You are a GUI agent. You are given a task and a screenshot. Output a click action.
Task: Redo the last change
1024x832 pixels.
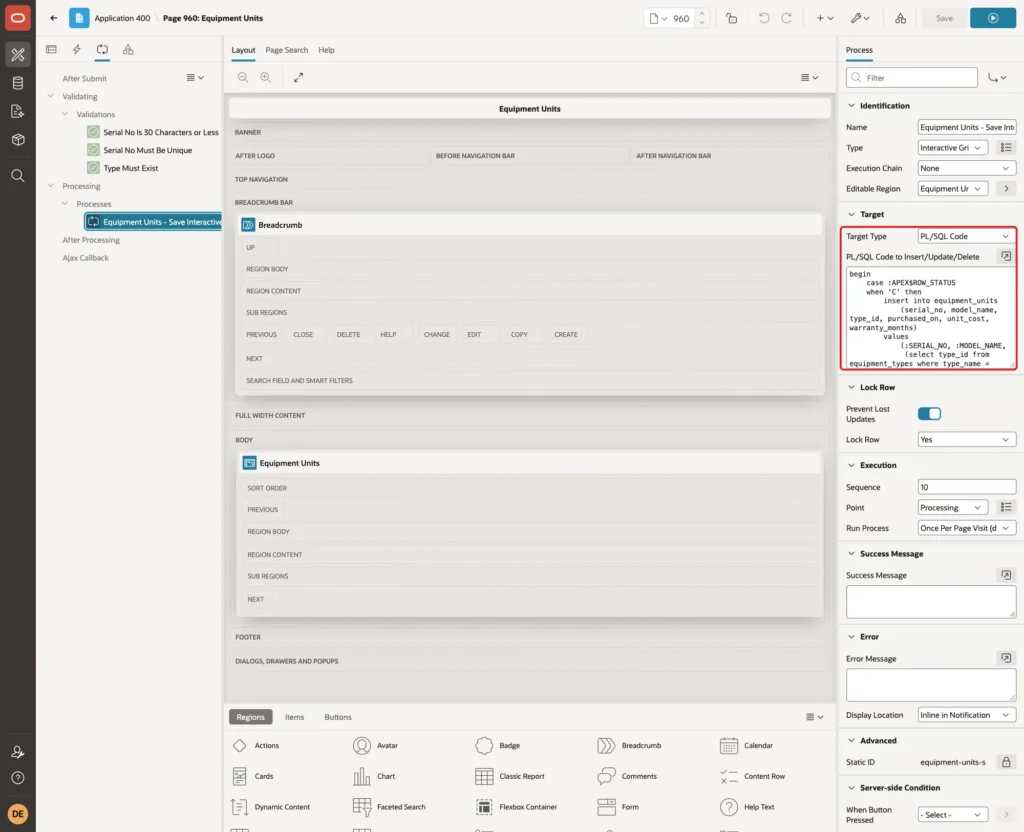click(x=786, y=18)
